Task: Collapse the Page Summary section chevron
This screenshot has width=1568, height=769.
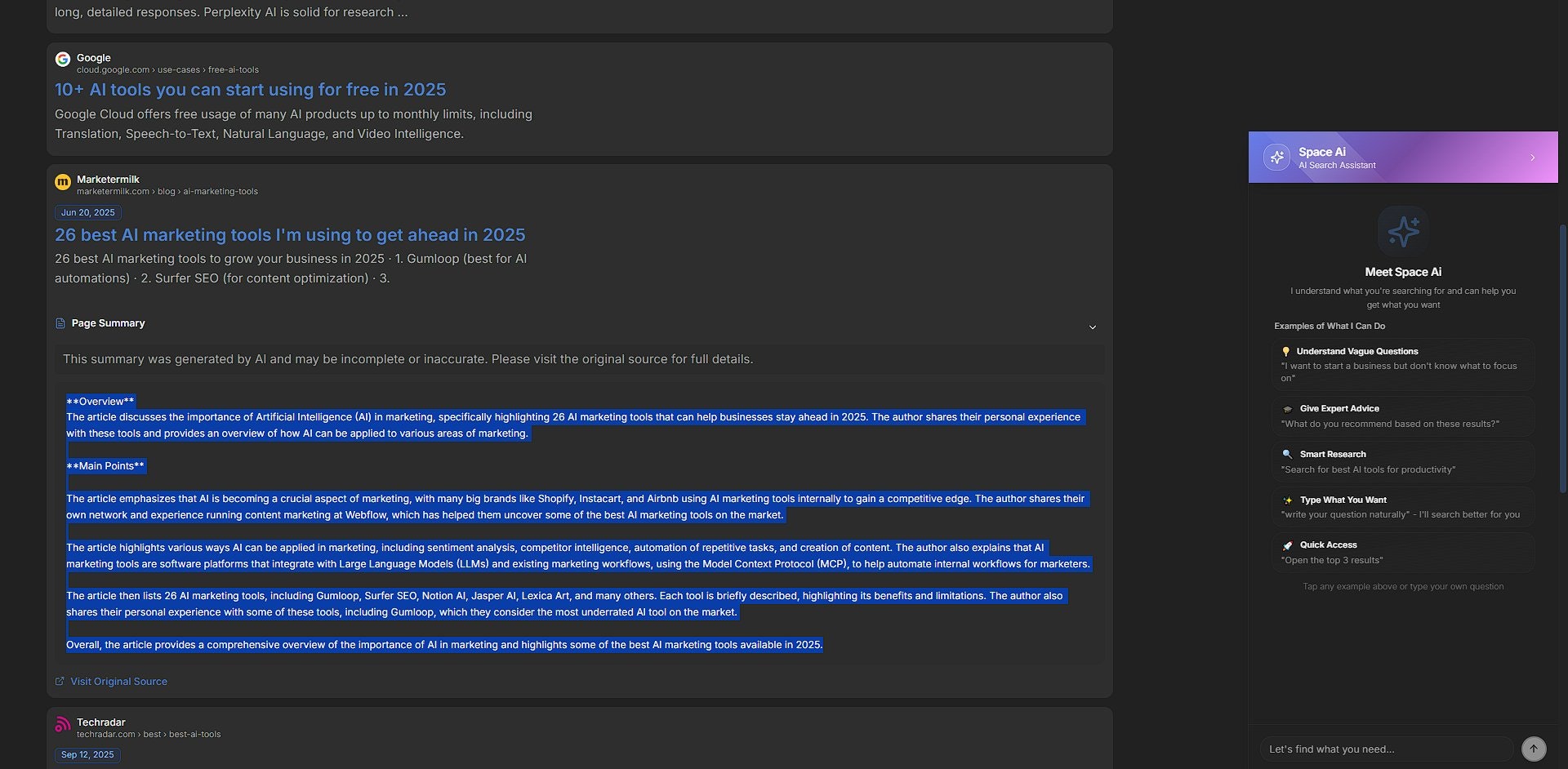Action: pyautogui.click(x=1093, y=327)
